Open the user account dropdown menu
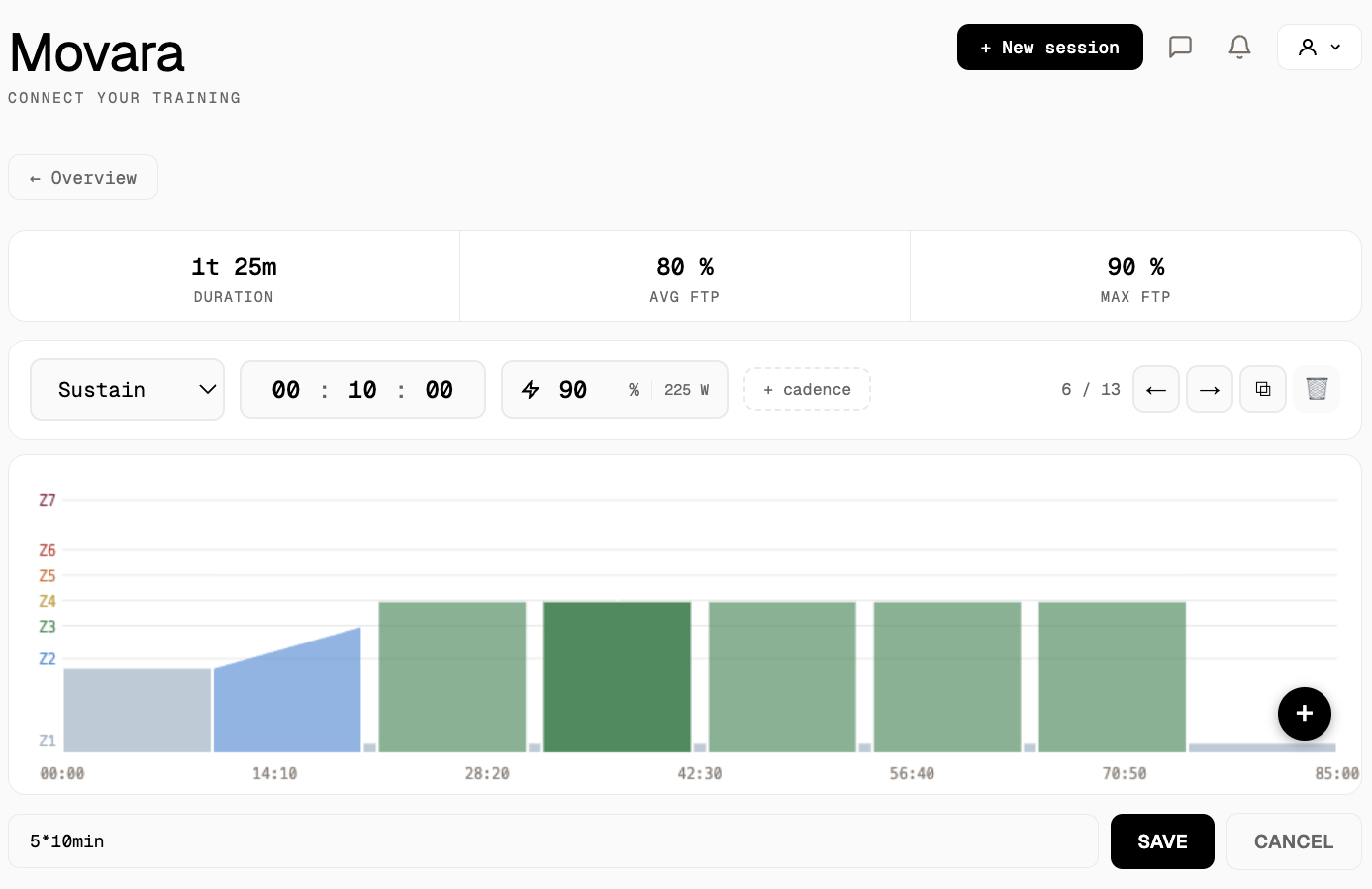Viewport: 1372px width, 889px height. 1319,48
